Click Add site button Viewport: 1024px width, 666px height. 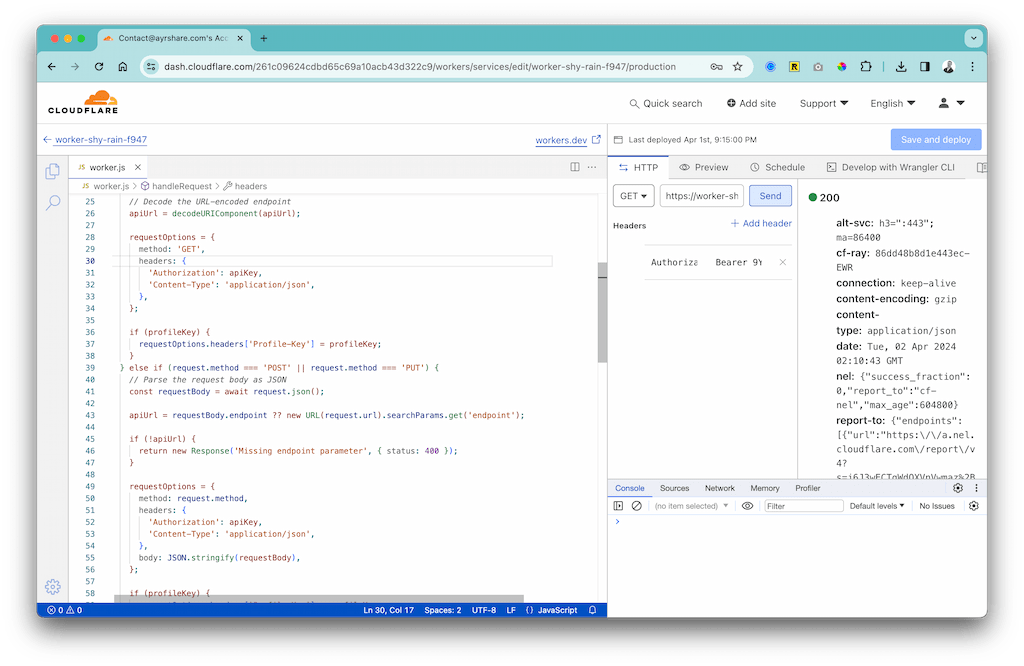coord(751,103)
